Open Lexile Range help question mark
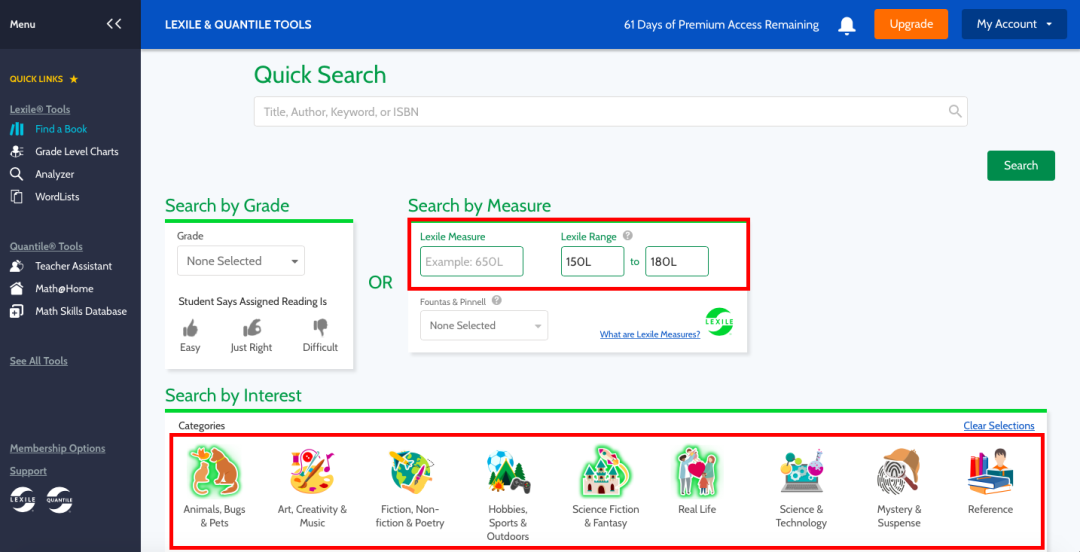1080x552 pixels. 627,236
